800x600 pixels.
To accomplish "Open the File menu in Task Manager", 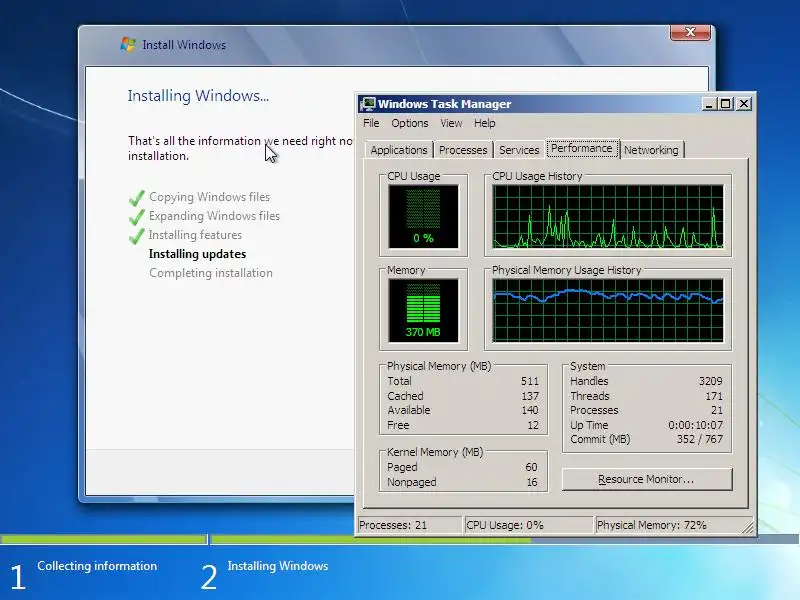I will click(x=371, y=123).
